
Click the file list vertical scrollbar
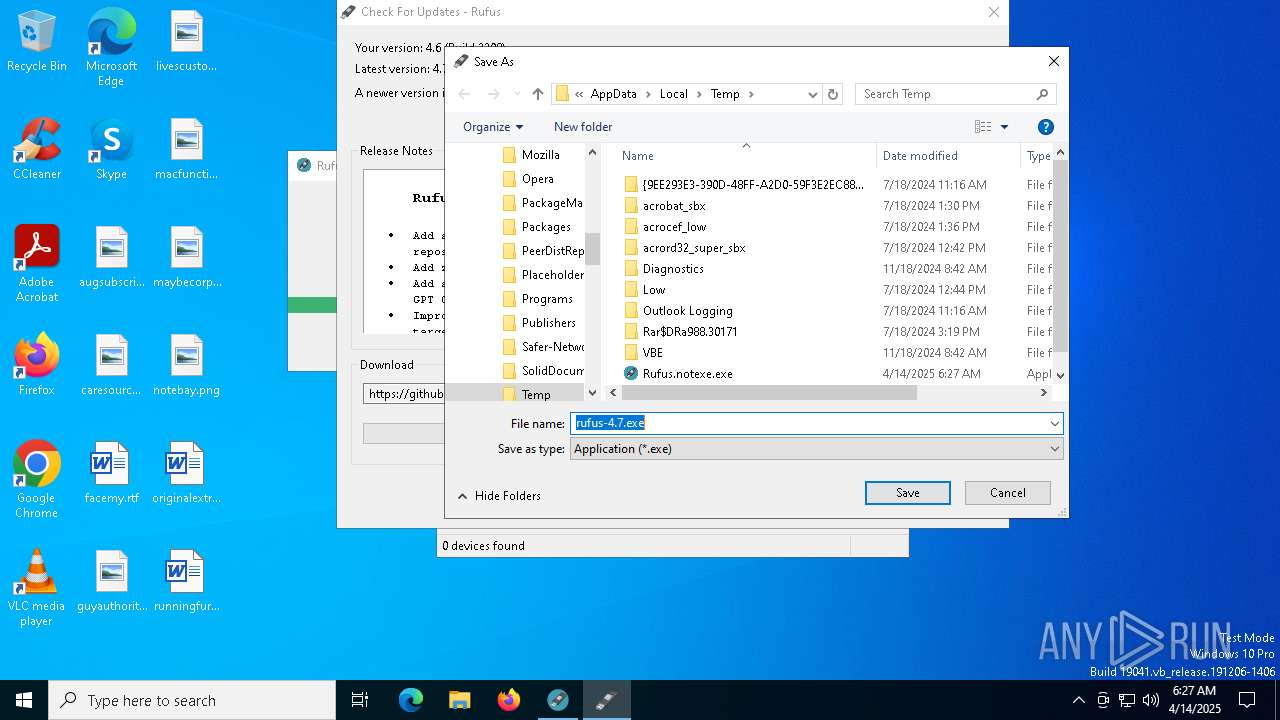(1060, 255)
